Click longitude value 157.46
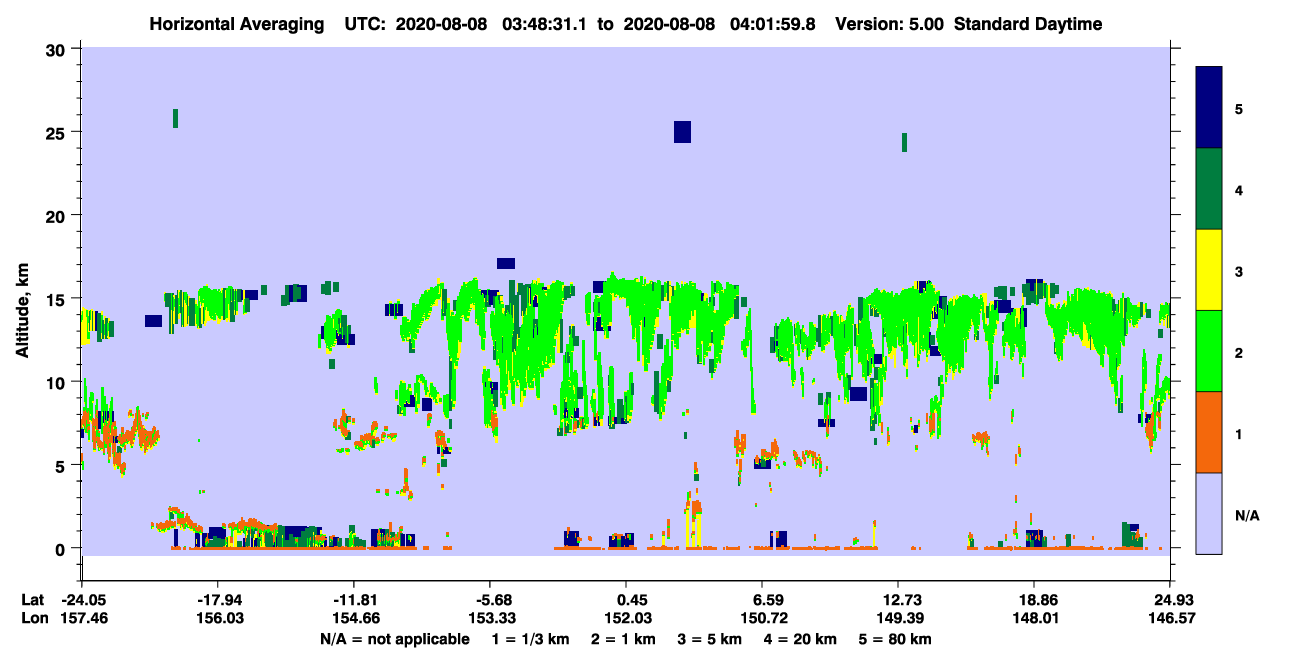This screenshot has height=667, width=1300. click(x=84, y=619)
